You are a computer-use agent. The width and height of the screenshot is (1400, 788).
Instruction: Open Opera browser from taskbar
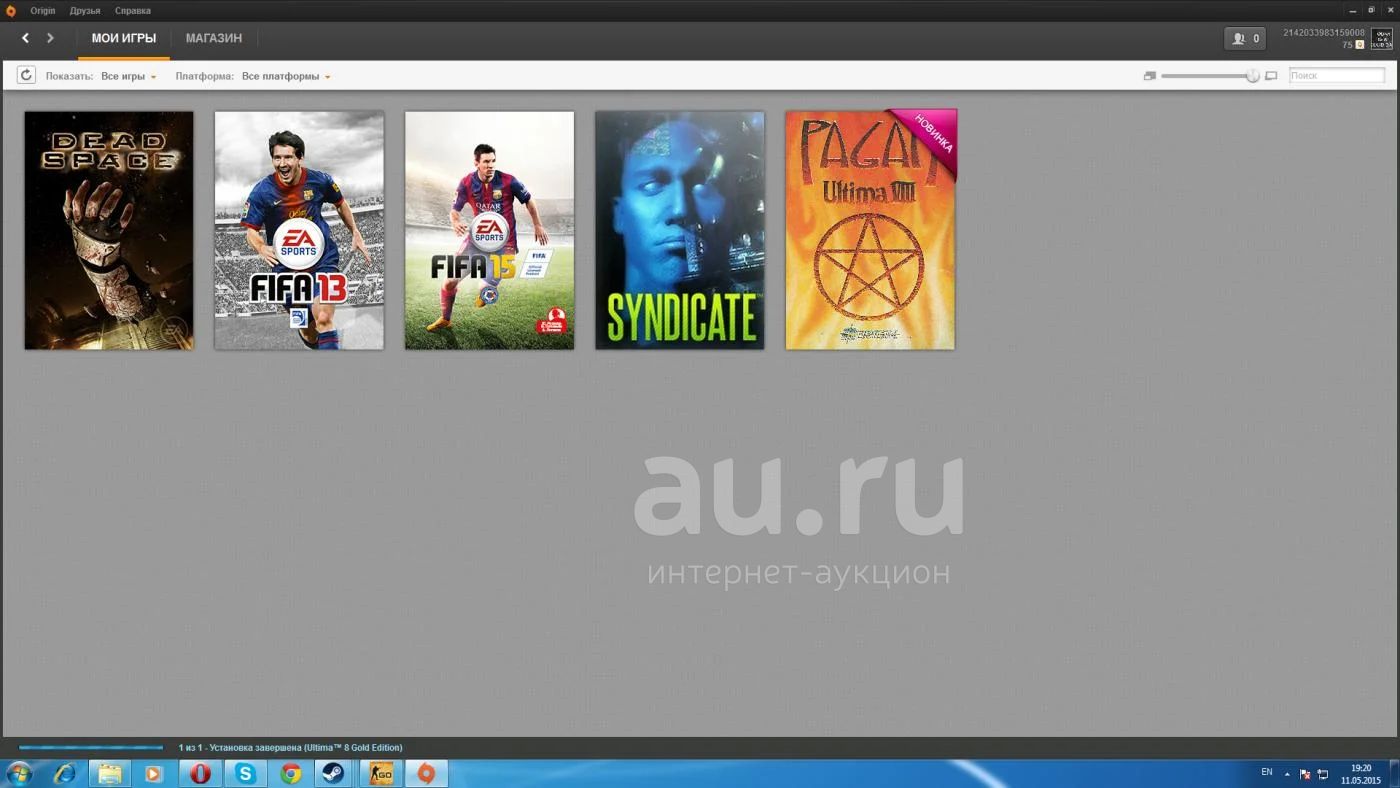(200, 773)
